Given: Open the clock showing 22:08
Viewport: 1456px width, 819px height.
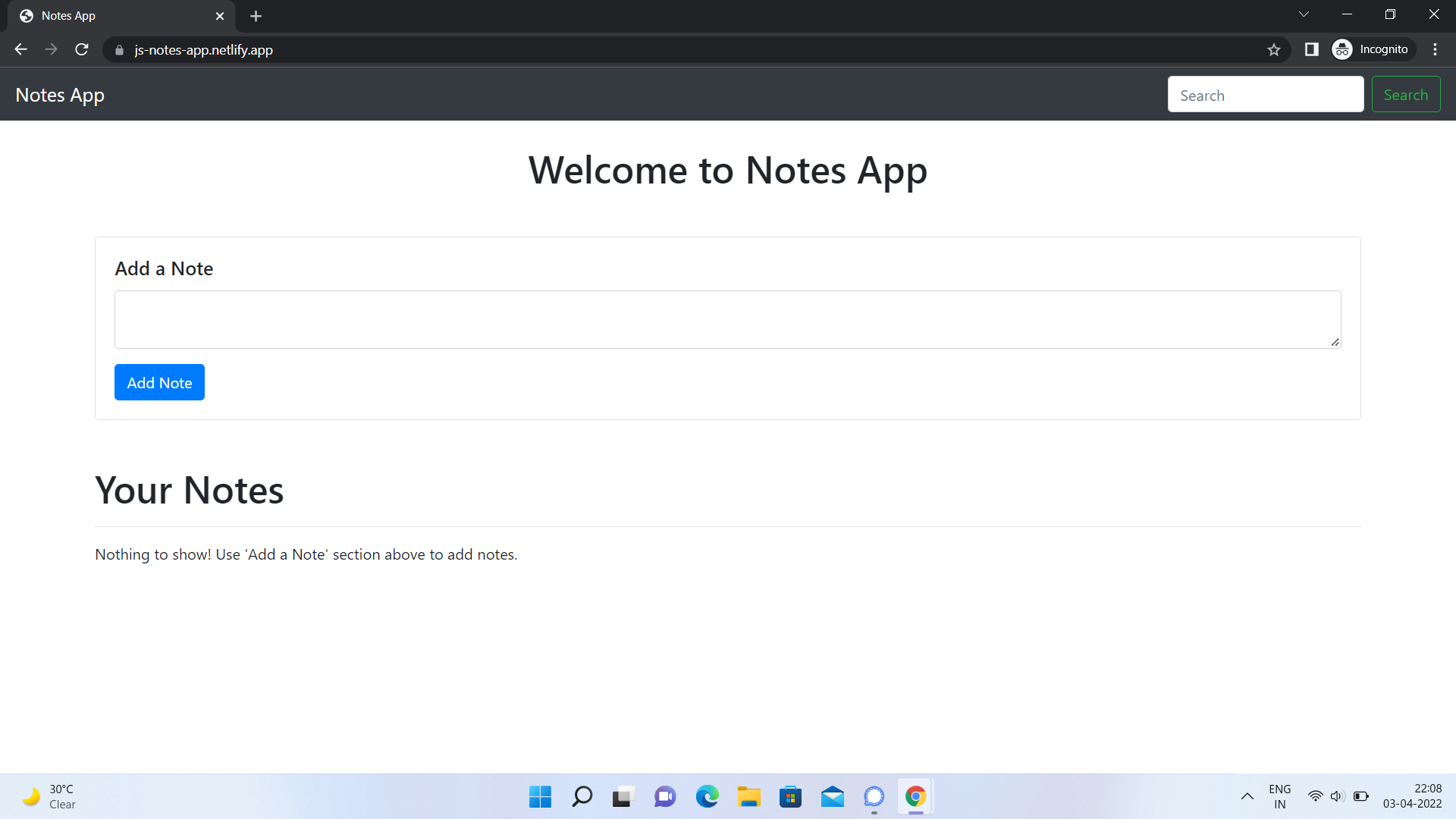Looking at the screenshot, I should tap(1412, 796).
